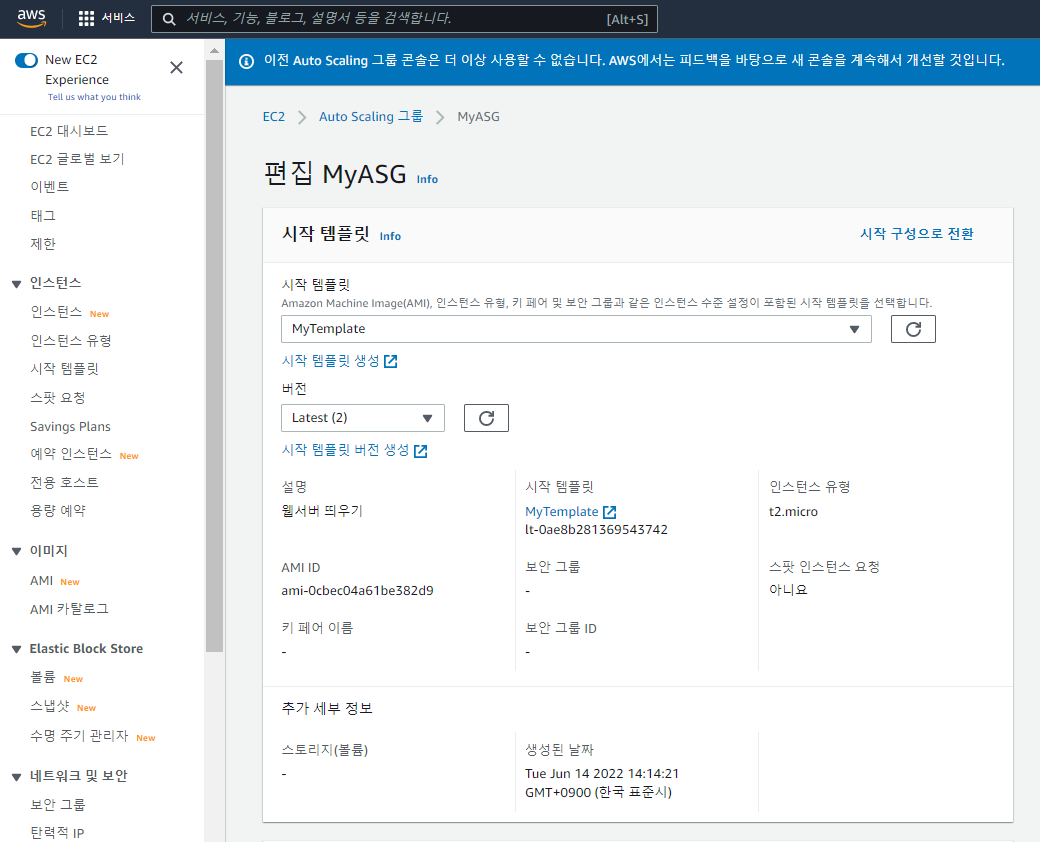Open AMI page in sidebar

[41, 581]
